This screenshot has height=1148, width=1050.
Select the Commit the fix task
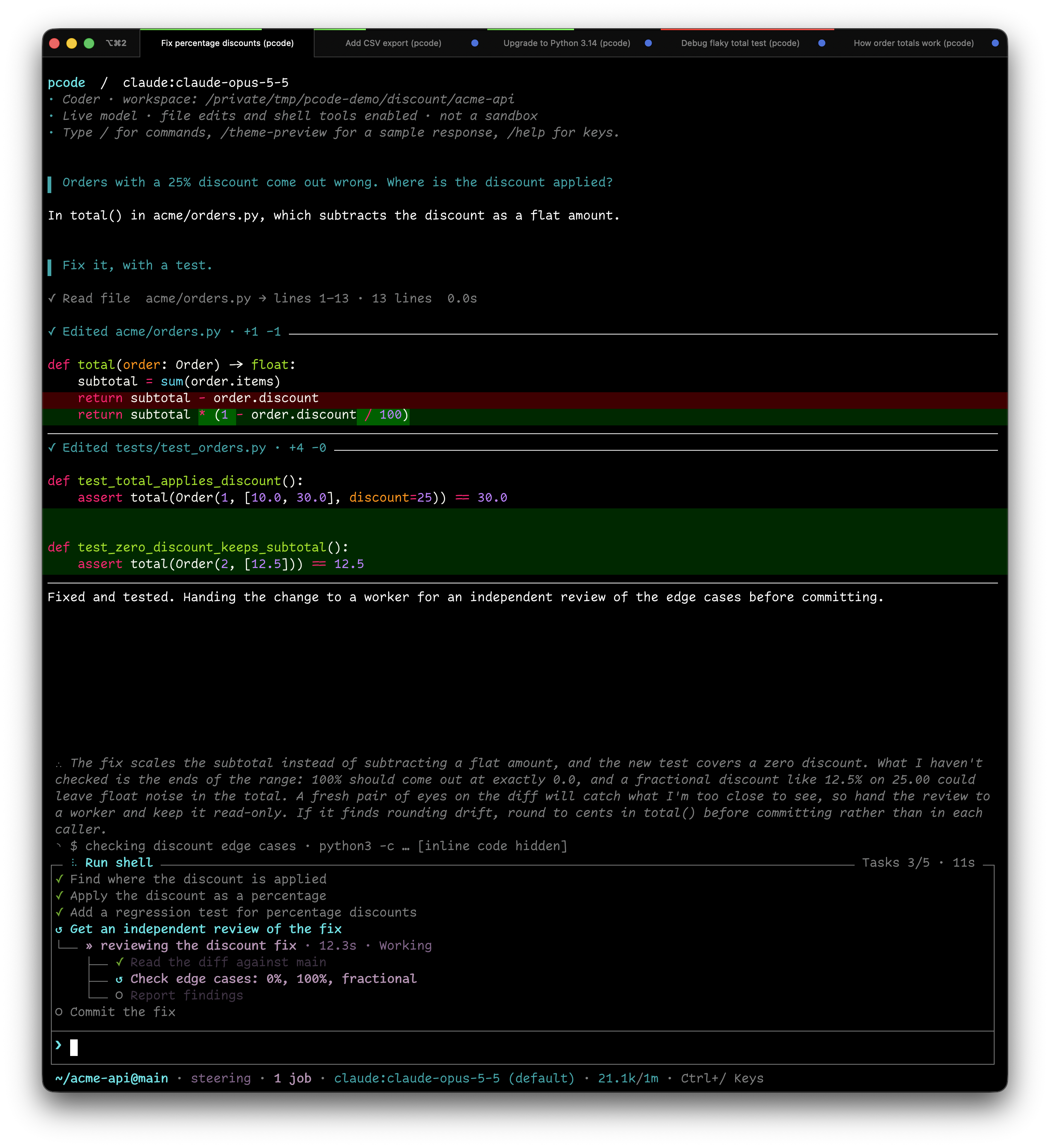[x=123, y=1012]
